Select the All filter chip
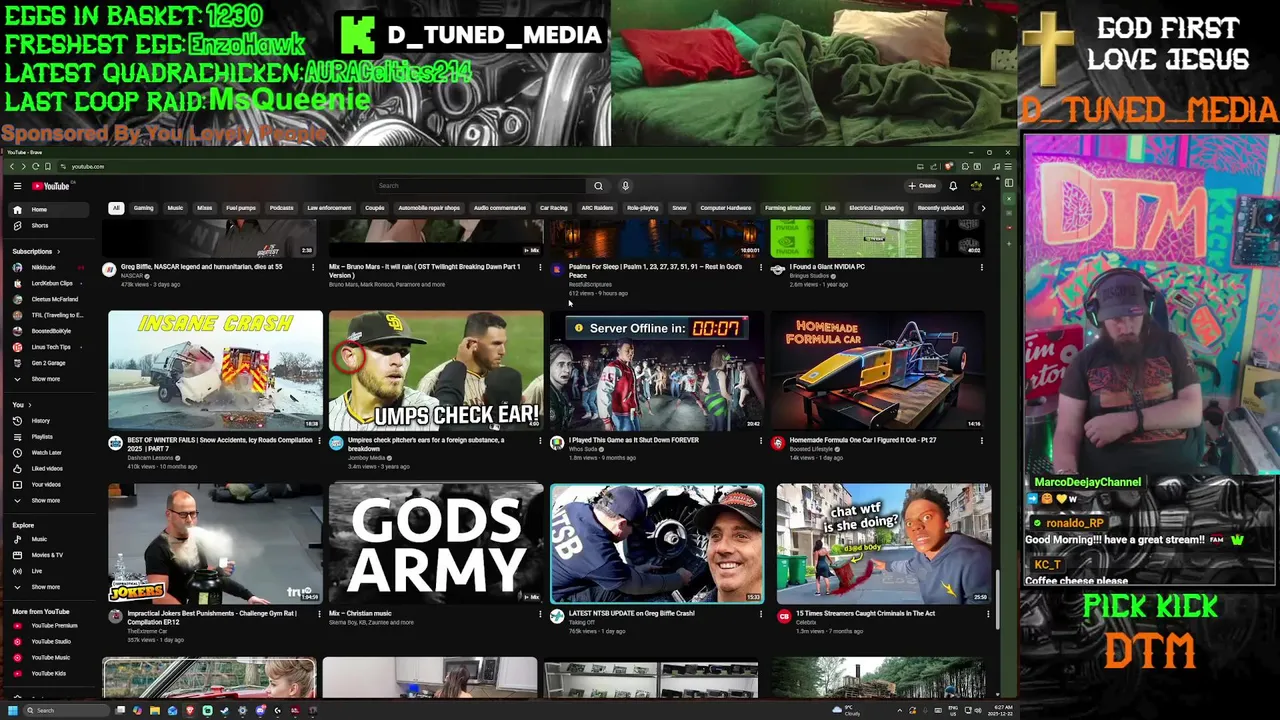The image size is (1280, 720). [116, 208]
